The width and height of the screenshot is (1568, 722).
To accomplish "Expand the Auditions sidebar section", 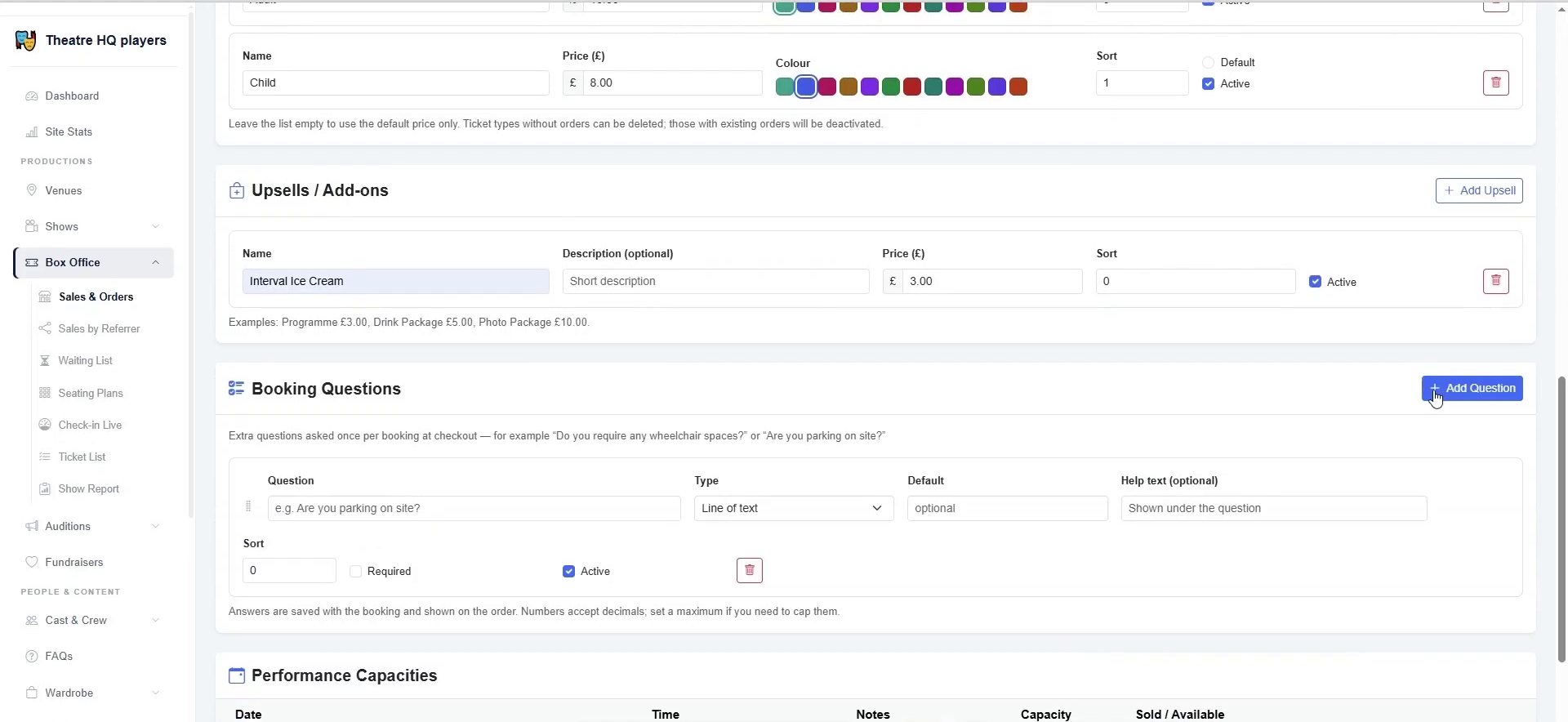I will (x=93, y=526).
